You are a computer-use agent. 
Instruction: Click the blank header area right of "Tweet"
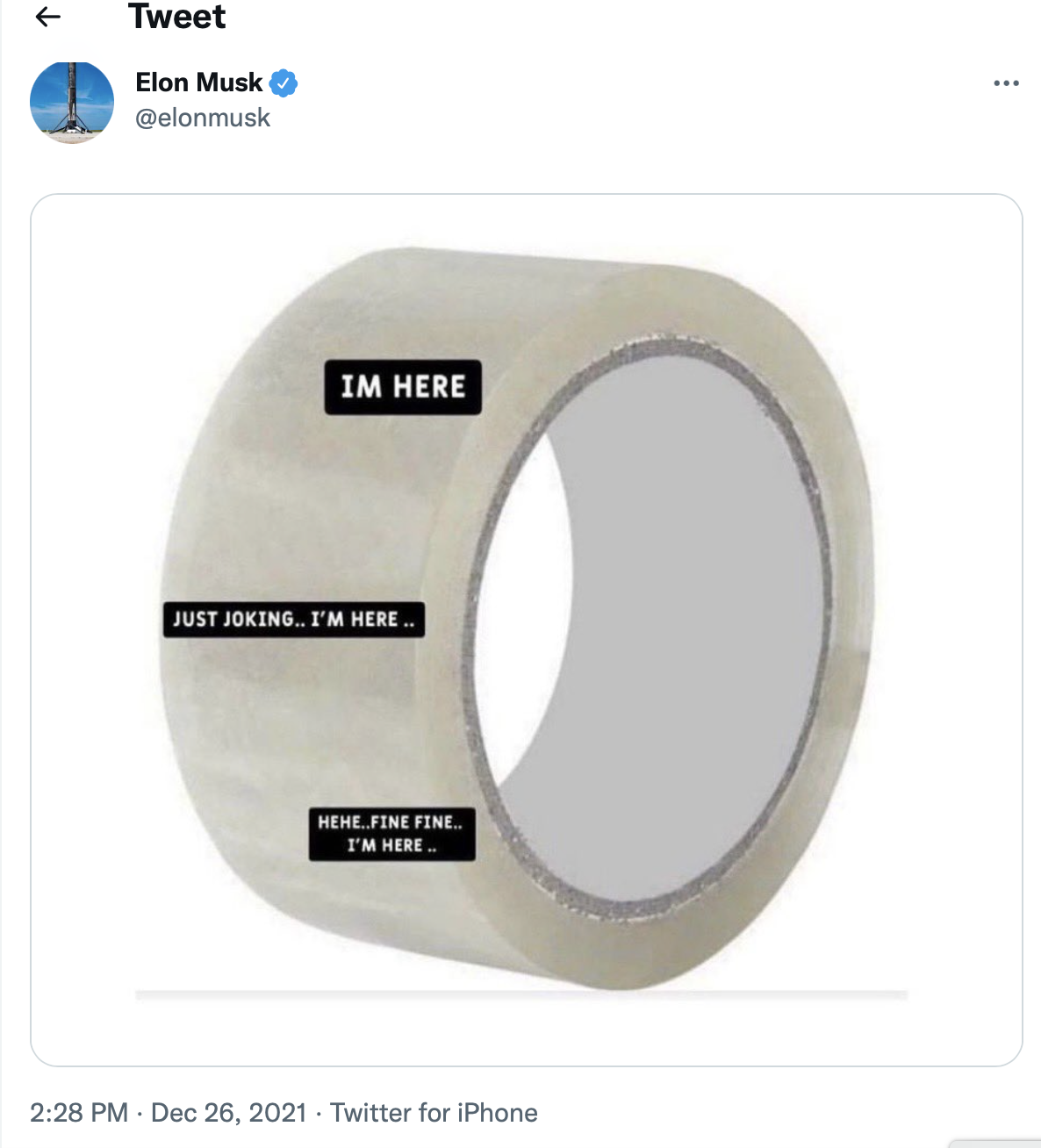(x=614, y=17)
